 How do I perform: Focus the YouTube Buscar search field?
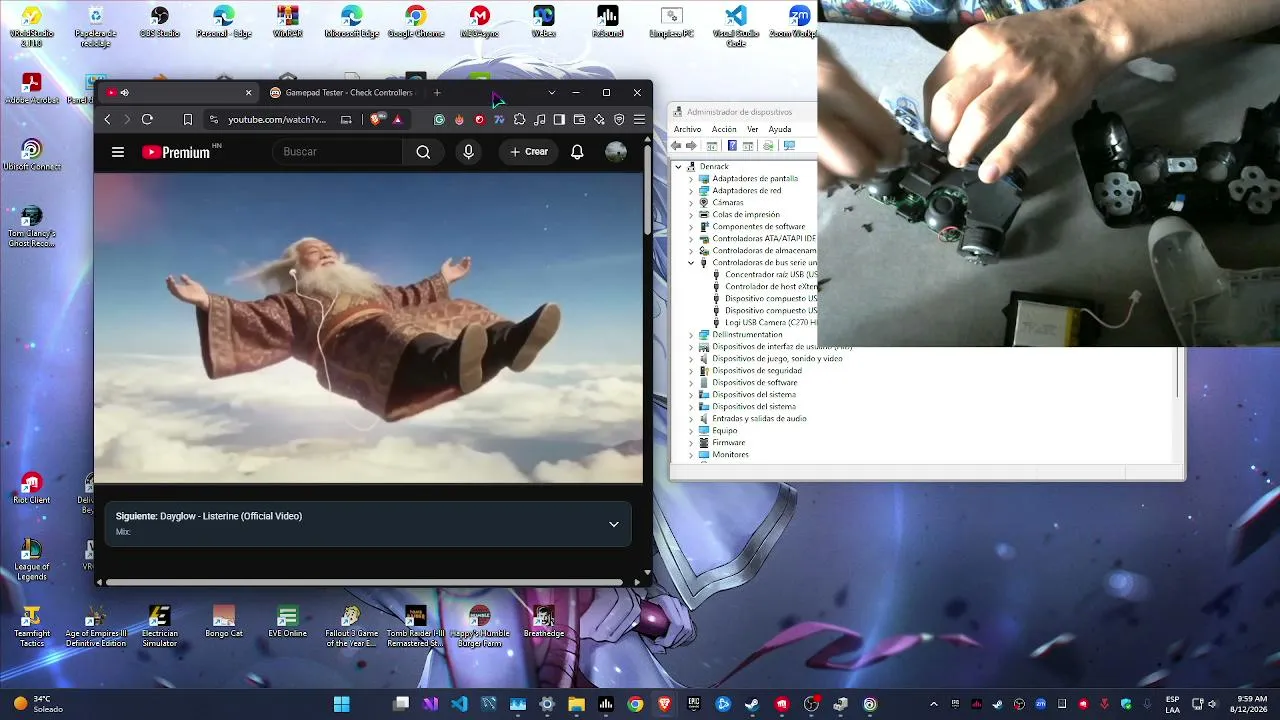coord(338,152)
